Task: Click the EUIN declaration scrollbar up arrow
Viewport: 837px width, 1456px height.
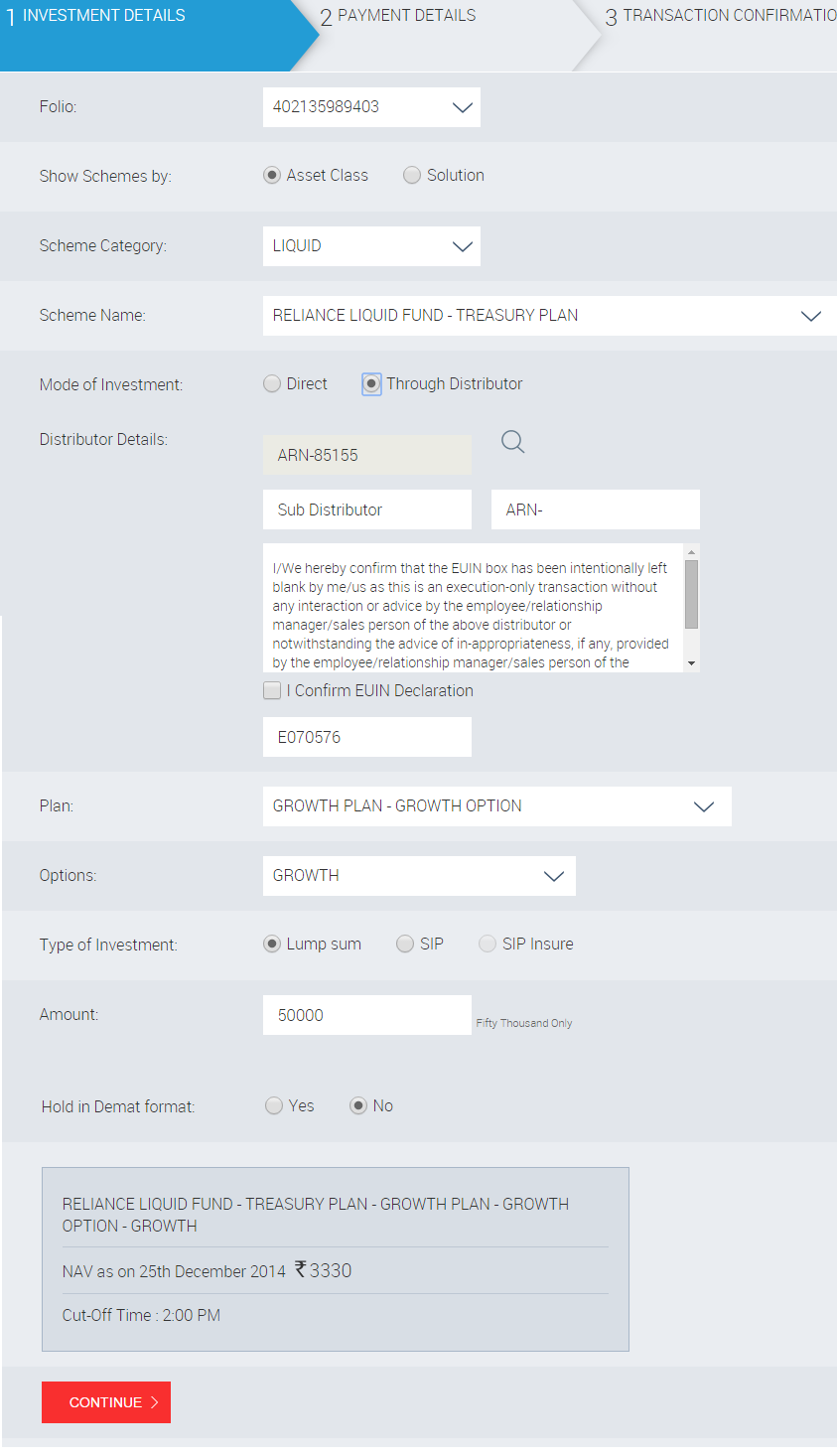Action: click(x=692, y=551)
